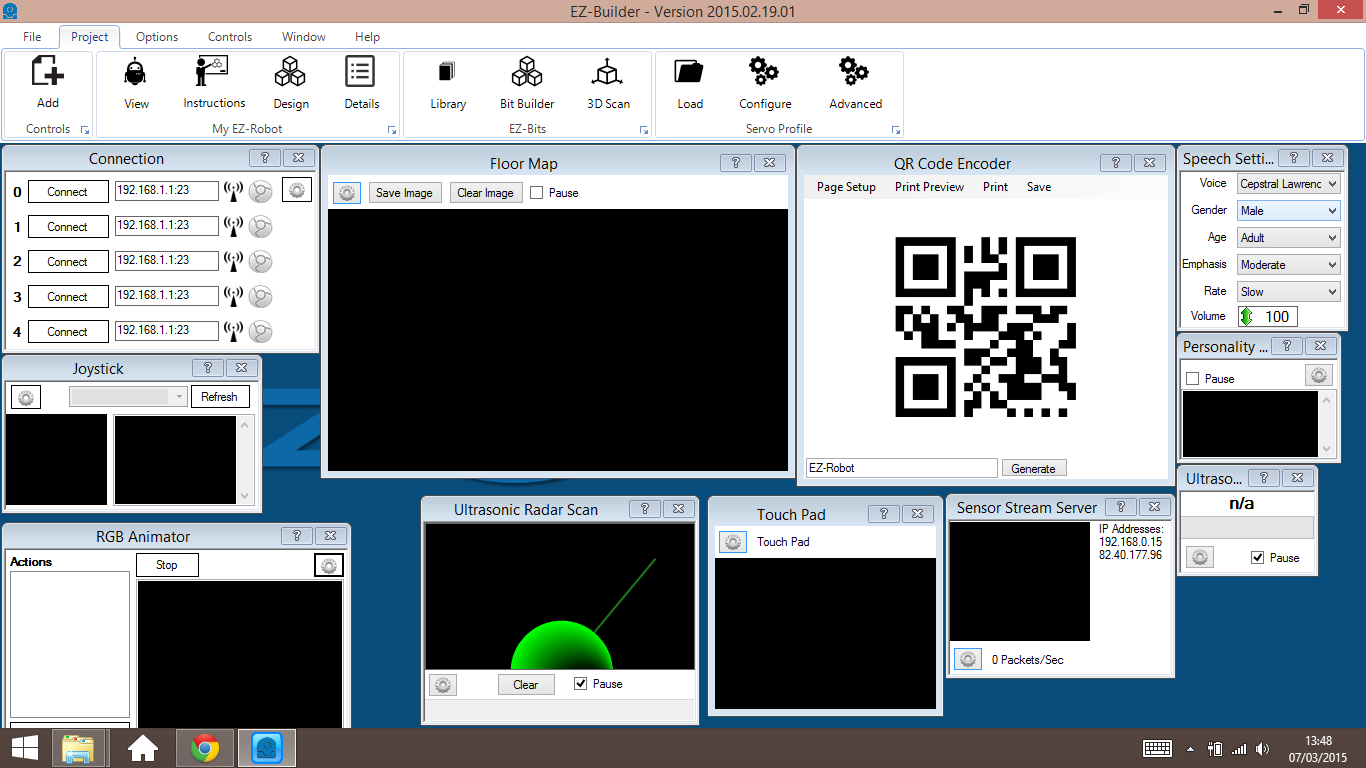Open the EZ-Bits Library

click(446, 82)
